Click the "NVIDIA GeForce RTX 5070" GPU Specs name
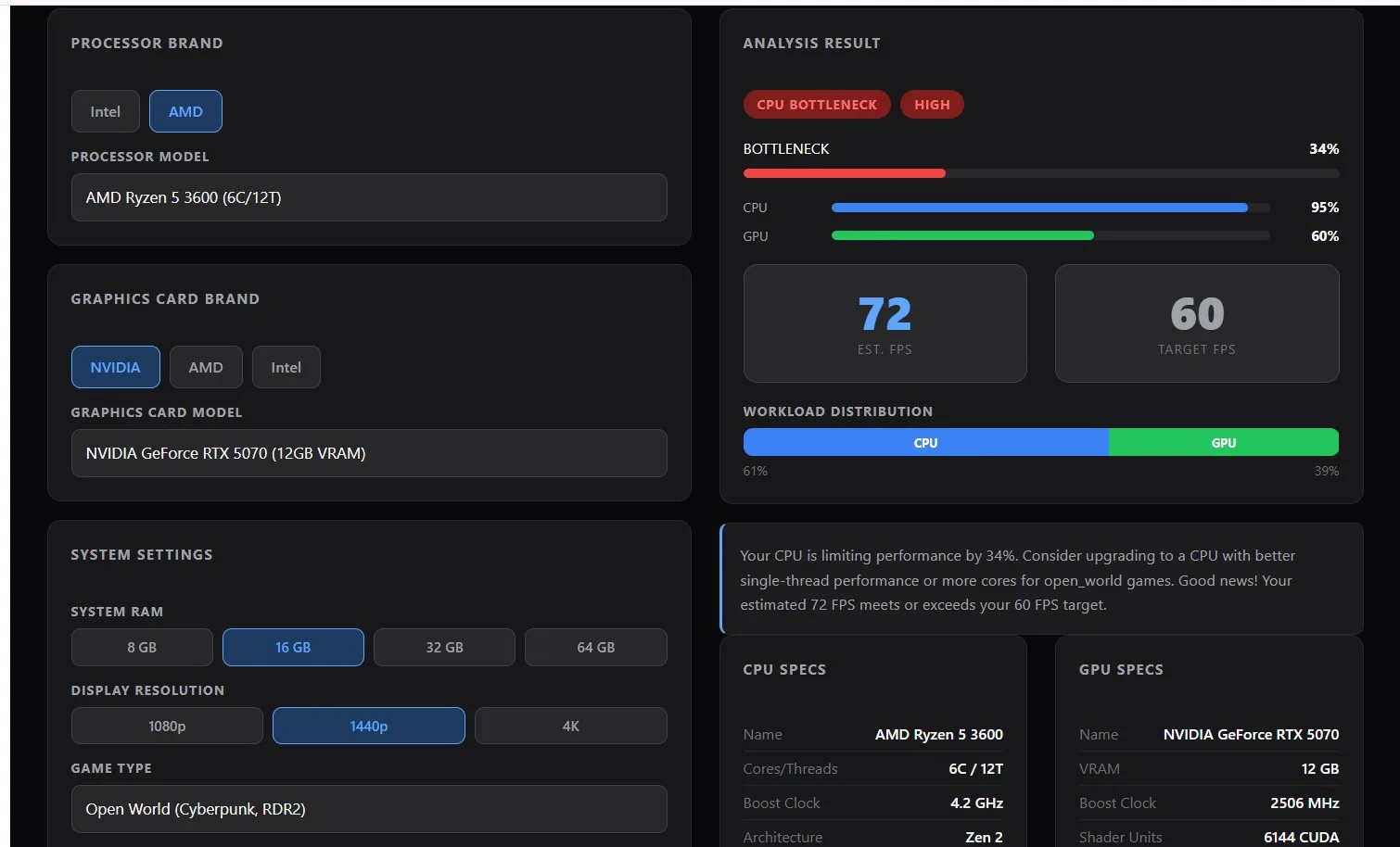Image resolution: width=1400 pixels, height=847 pixels. pos(1251,734)
